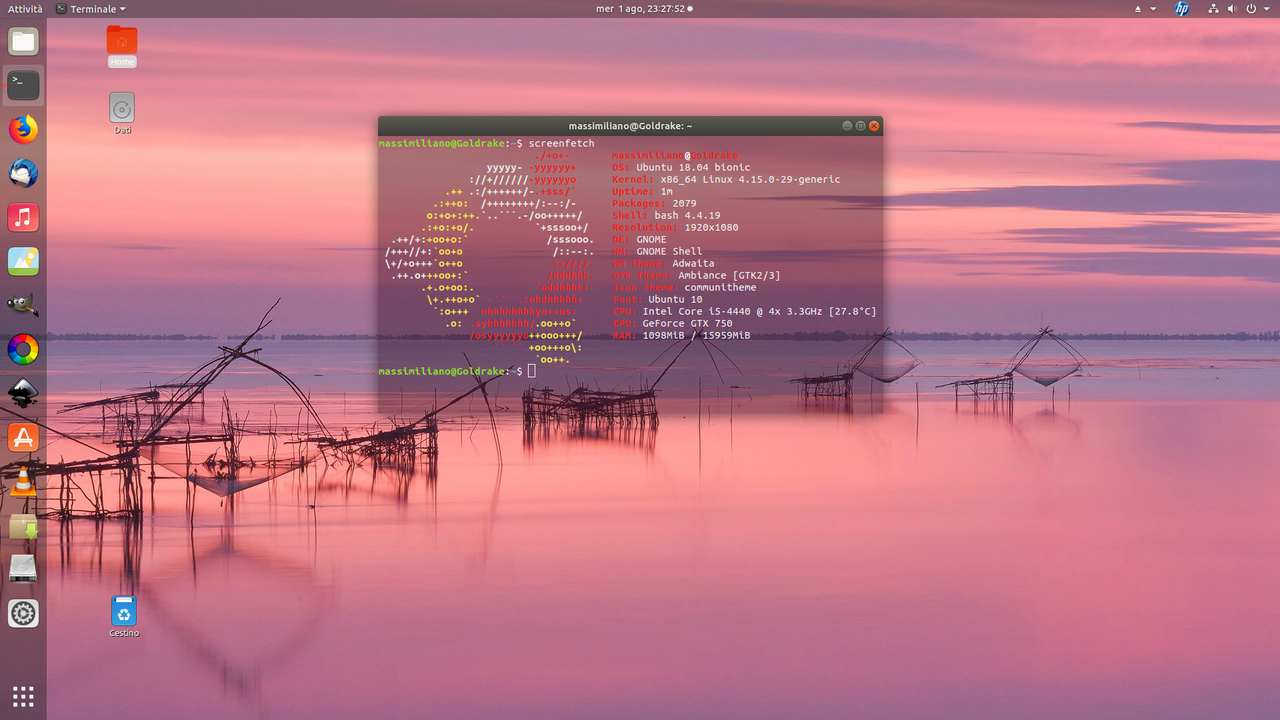Launch GIMP from the dock

[x=23, y=306]
